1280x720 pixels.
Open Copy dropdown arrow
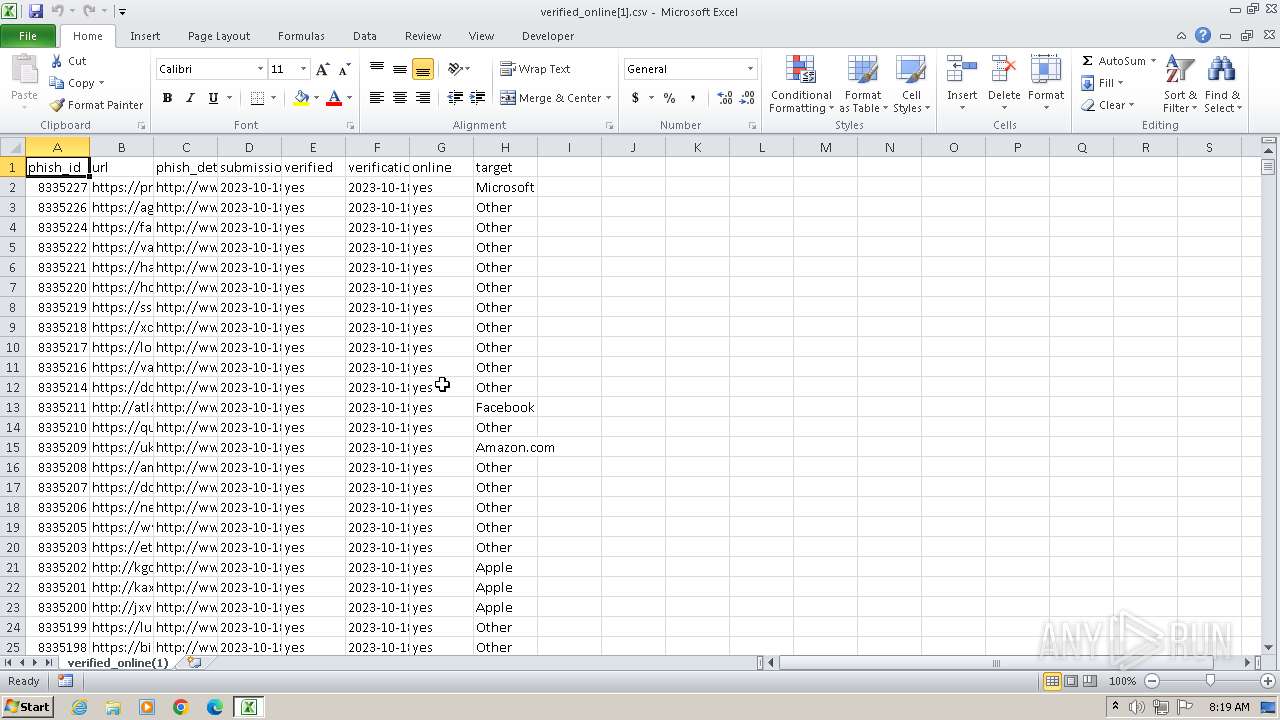click(101, 83)
